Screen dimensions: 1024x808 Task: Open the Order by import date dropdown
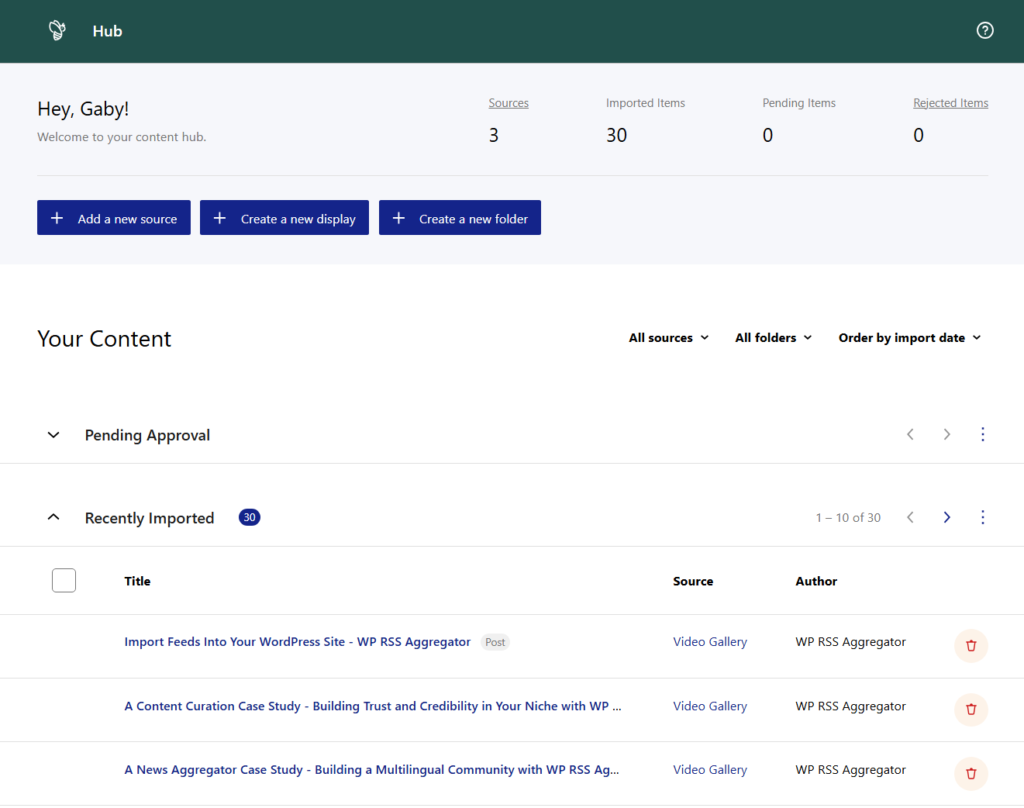coord(910,338)
